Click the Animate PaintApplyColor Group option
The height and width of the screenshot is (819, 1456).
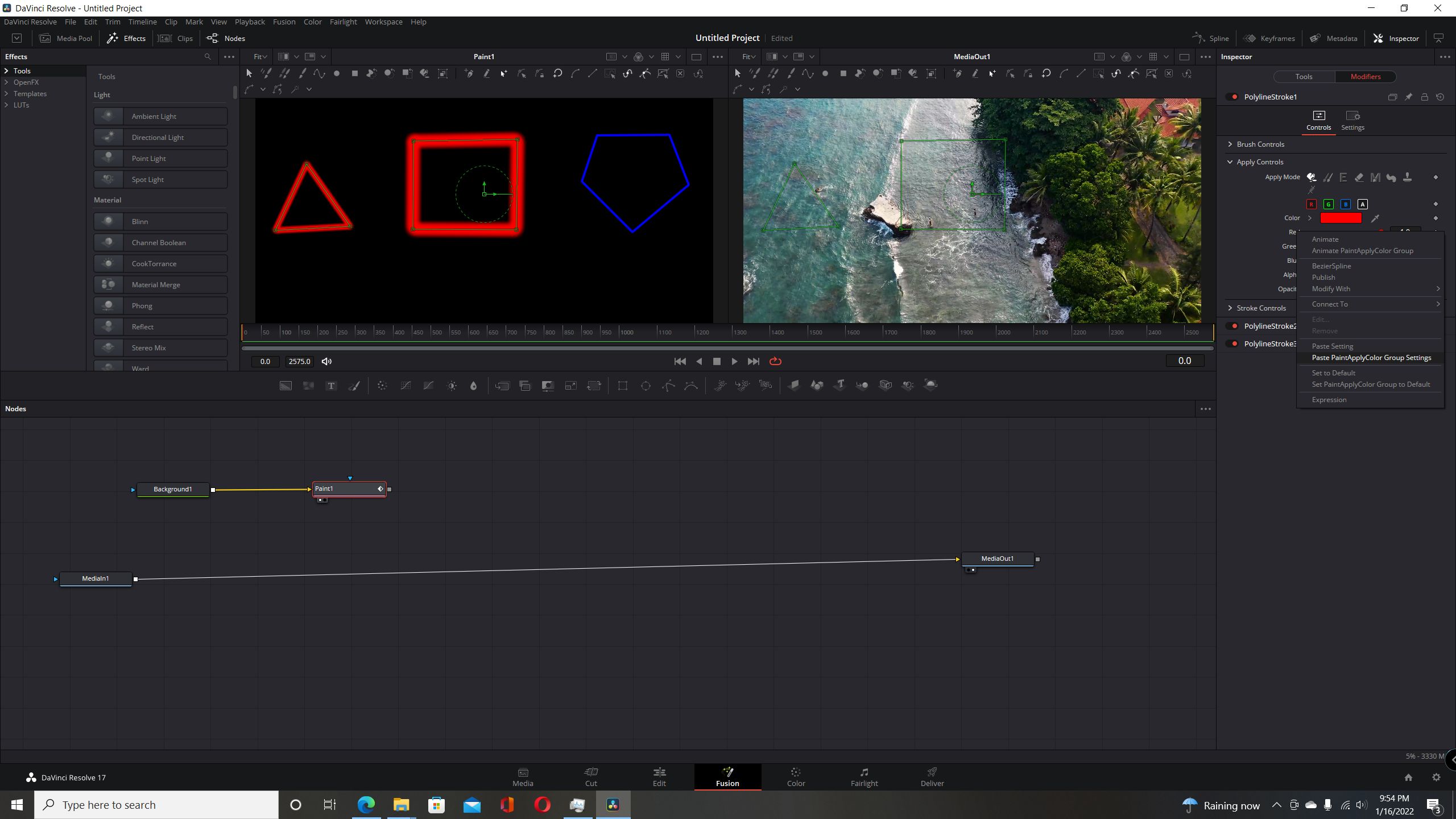click(x=1362, y=251)
